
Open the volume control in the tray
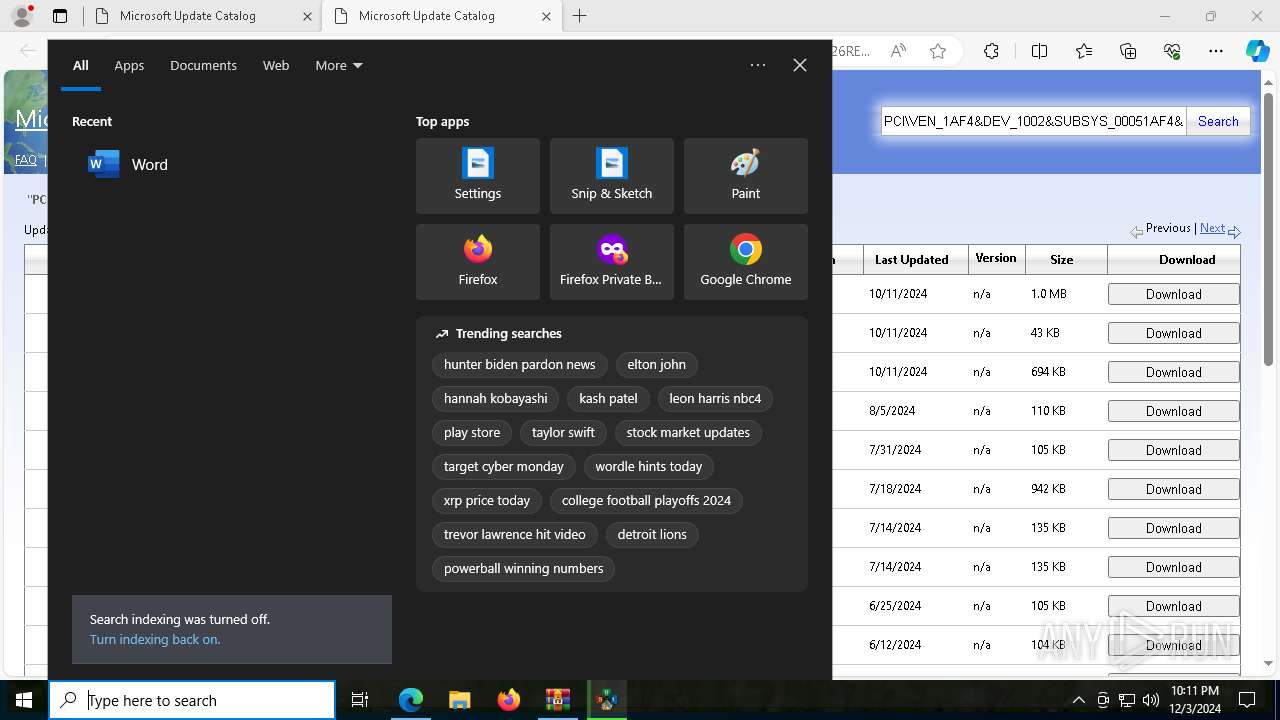[x=1151, y=700]
